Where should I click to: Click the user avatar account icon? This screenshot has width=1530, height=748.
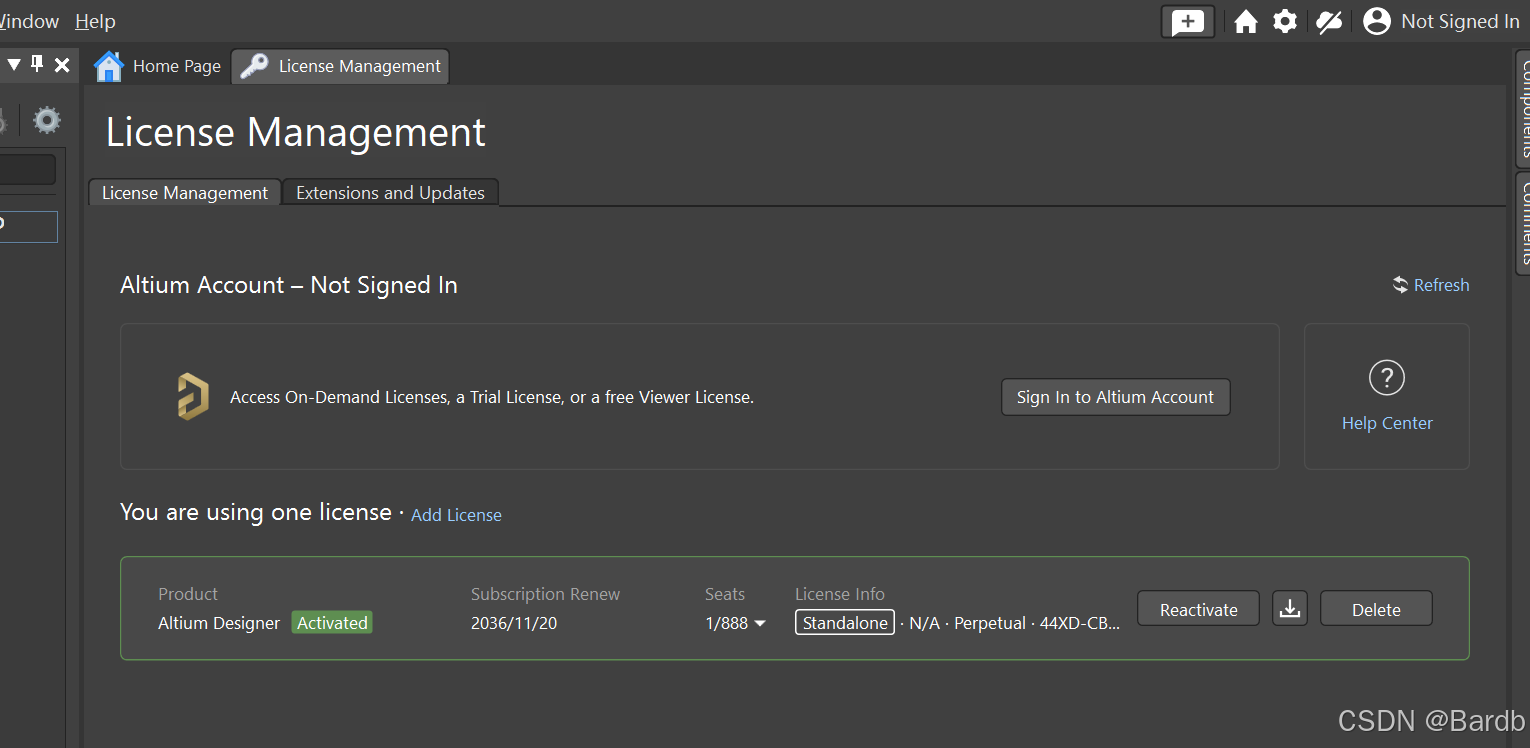pyautogui.click(x=1377, y=21)
